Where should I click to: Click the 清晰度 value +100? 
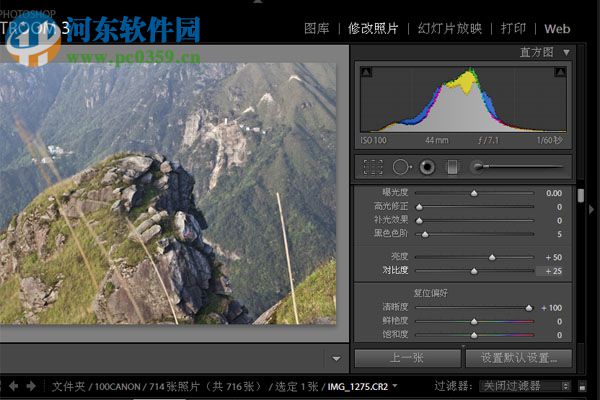point(551,308)
